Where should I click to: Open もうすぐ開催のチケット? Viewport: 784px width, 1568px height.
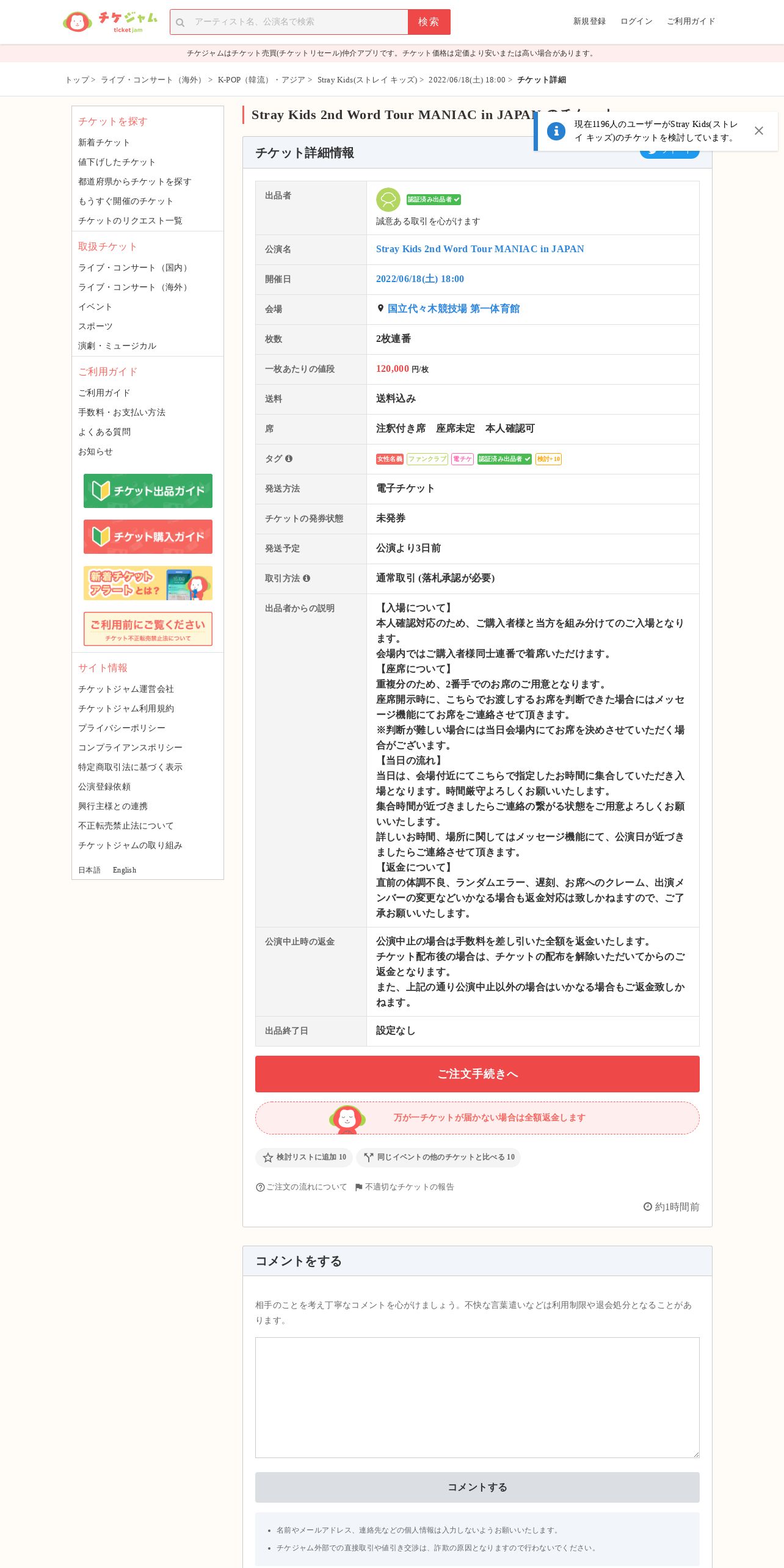[x=126, y=201]
